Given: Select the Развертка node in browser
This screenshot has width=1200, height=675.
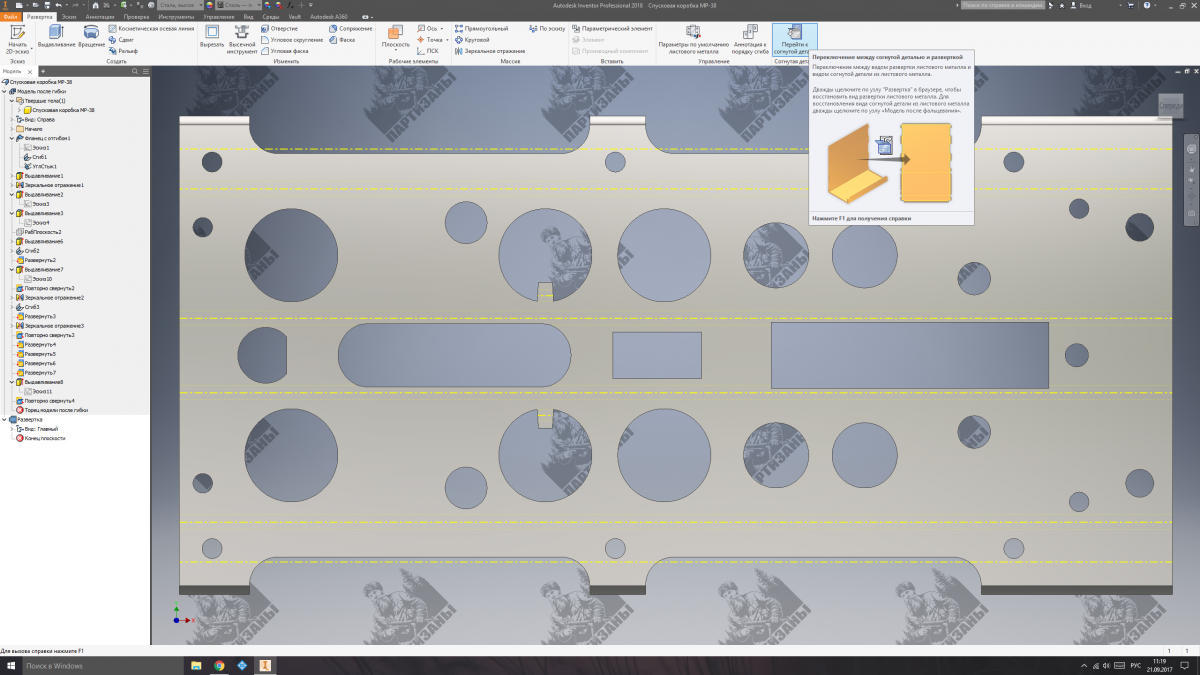Looking at the screenshot, I should point(26,420).
